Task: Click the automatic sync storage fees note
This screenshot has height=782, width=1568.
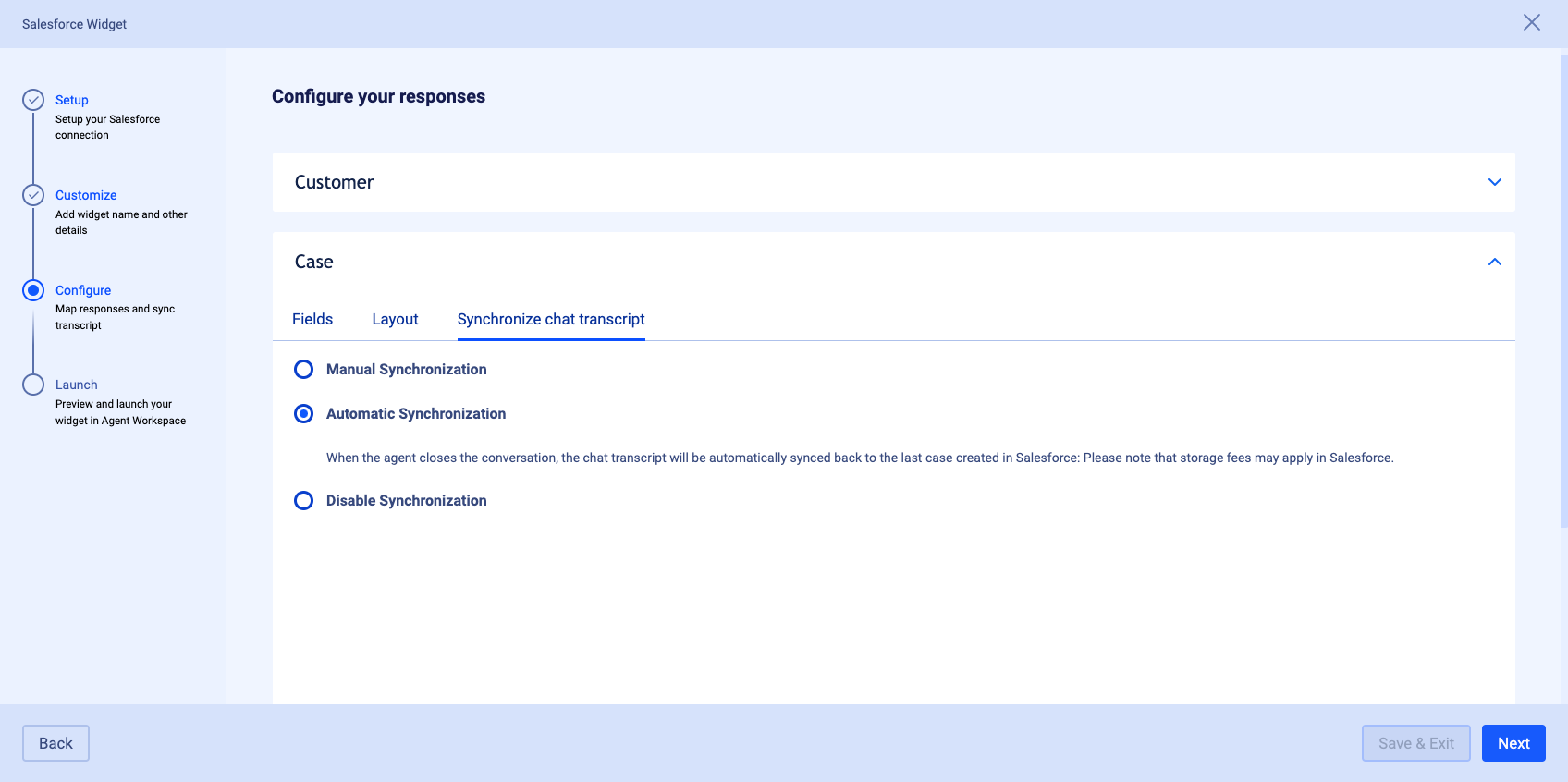Action: coord(860,458)
